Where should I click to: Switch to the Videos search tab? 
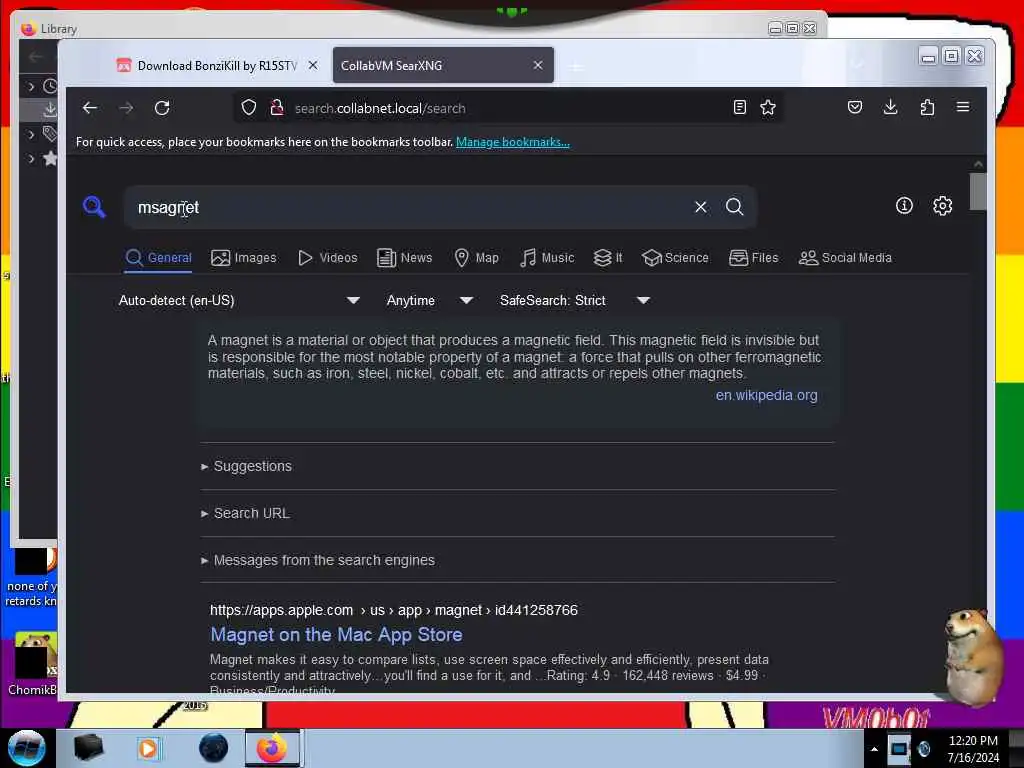click(327, 258)
